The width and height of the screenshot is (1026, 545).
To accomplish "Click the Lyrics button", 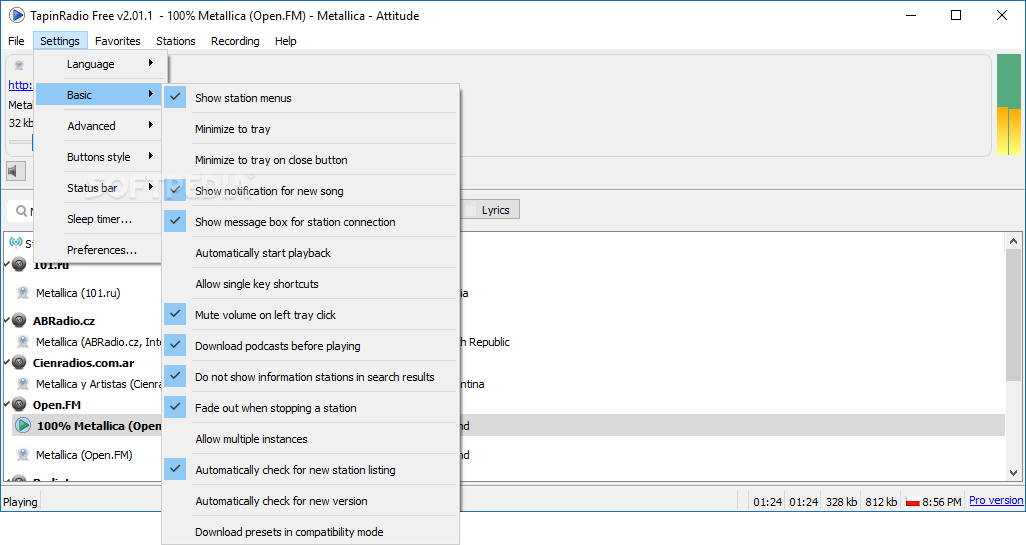I will click(491, 209).
